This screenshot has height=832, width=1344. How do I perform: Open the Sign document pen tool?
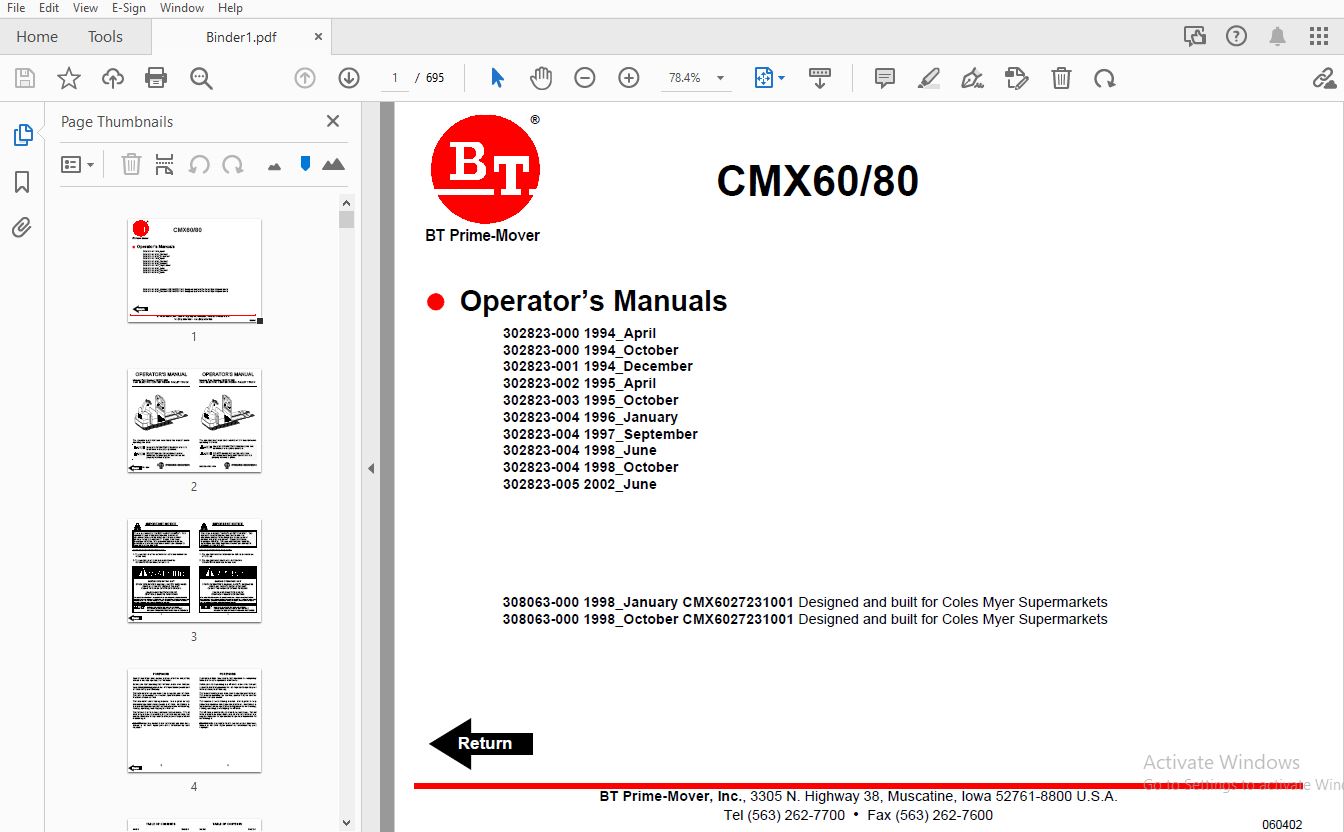tap(972, 78)
